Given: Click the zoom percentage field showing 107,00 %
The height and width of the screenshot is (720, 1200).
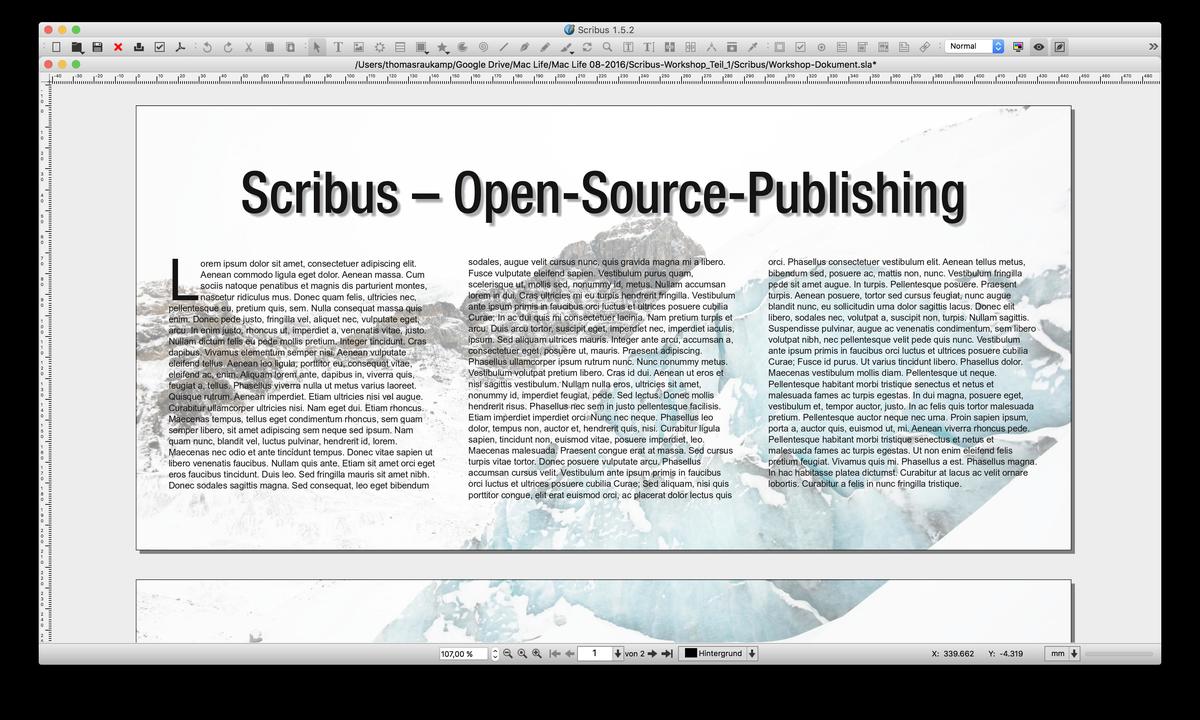Looking at the screenshot, I should (x=464, y=653).
